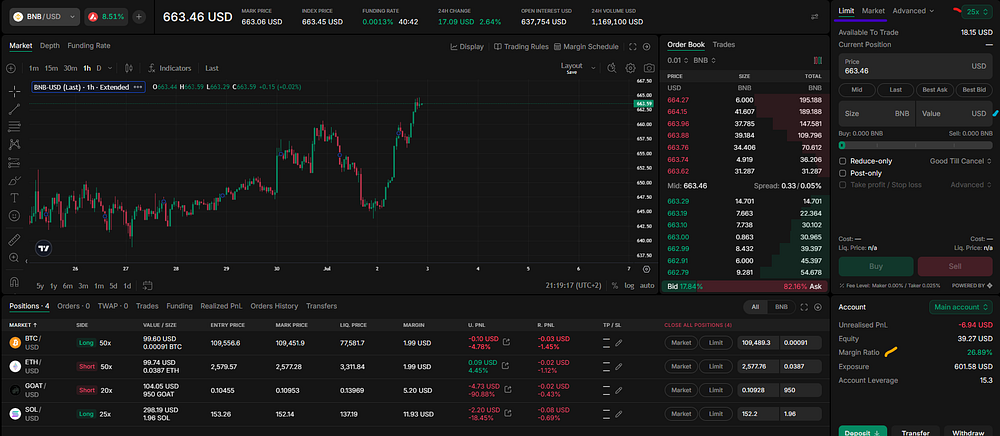Image resolution: width=1000 pixels, height=436 pixels.
Task: Add a symbol to compare
Action: pyautogui.click(x=11, y=68)
